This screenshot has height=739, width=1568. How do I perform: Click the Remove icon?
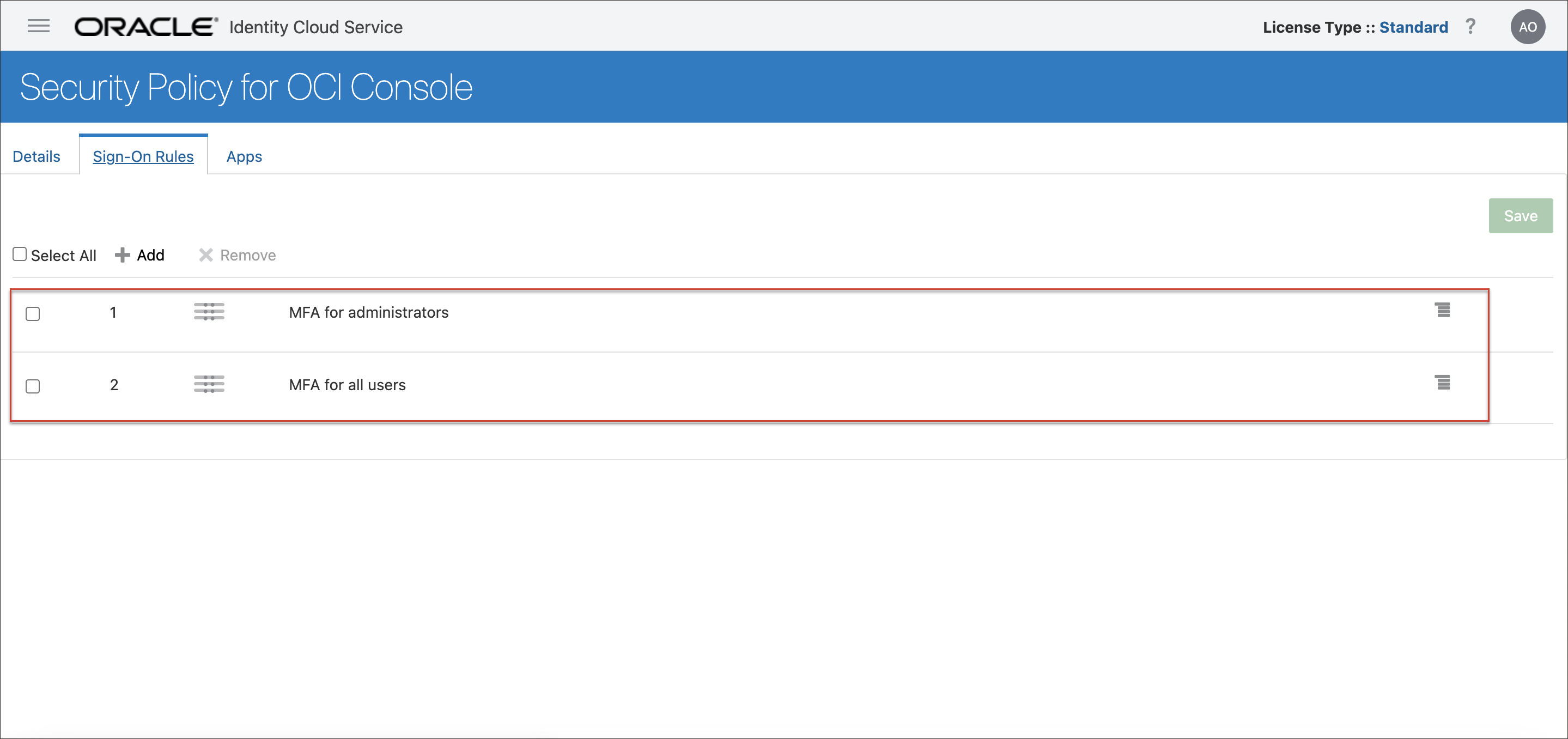pos(205,255)
